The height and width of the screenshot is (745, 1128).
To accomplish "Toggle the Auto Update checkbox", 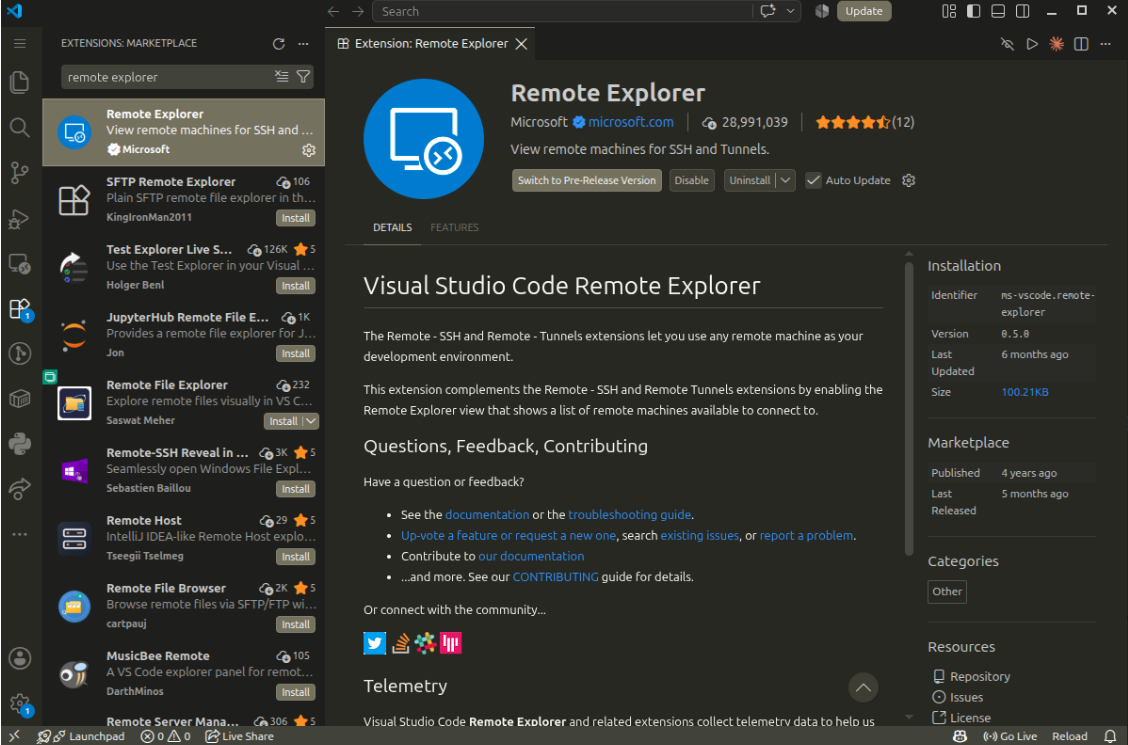I will [813, 180].
